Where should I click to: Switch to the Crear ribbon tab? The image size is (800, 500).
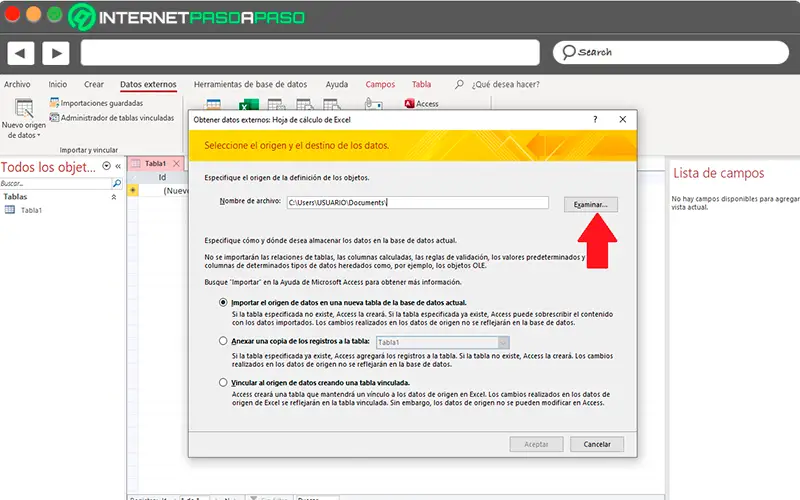pos(94,84)
